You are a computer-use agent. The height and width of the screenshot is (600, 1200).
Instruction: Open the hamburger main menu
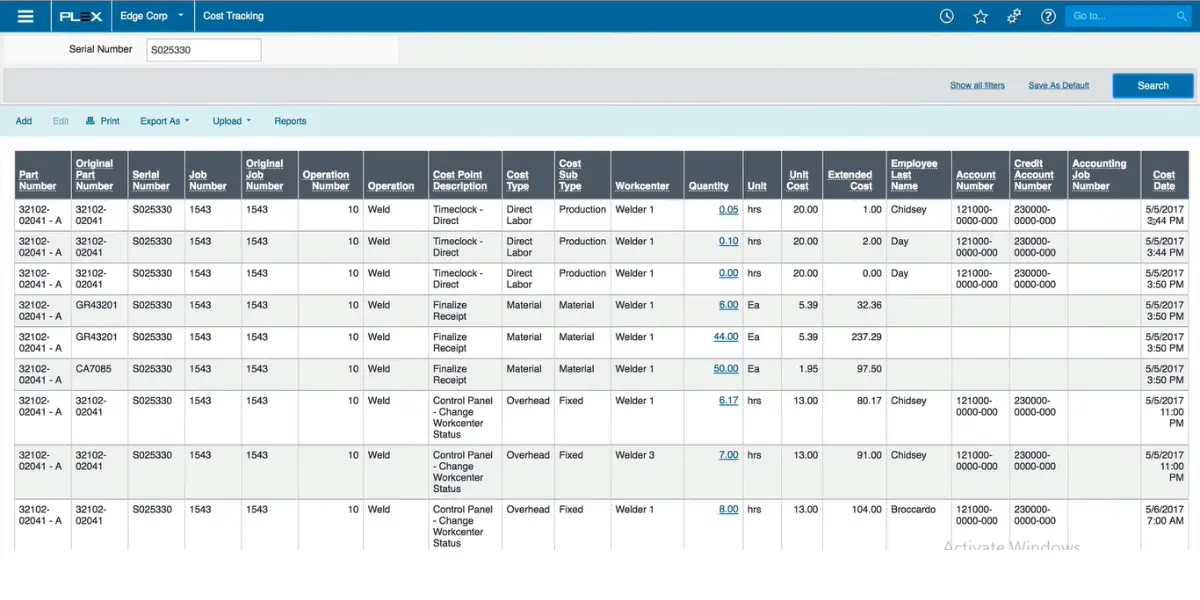click(26, 16)
